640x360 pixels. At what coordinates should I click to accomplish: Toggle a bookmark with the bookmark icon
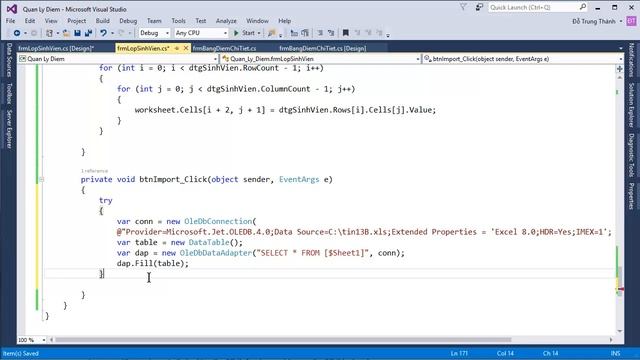346,33
